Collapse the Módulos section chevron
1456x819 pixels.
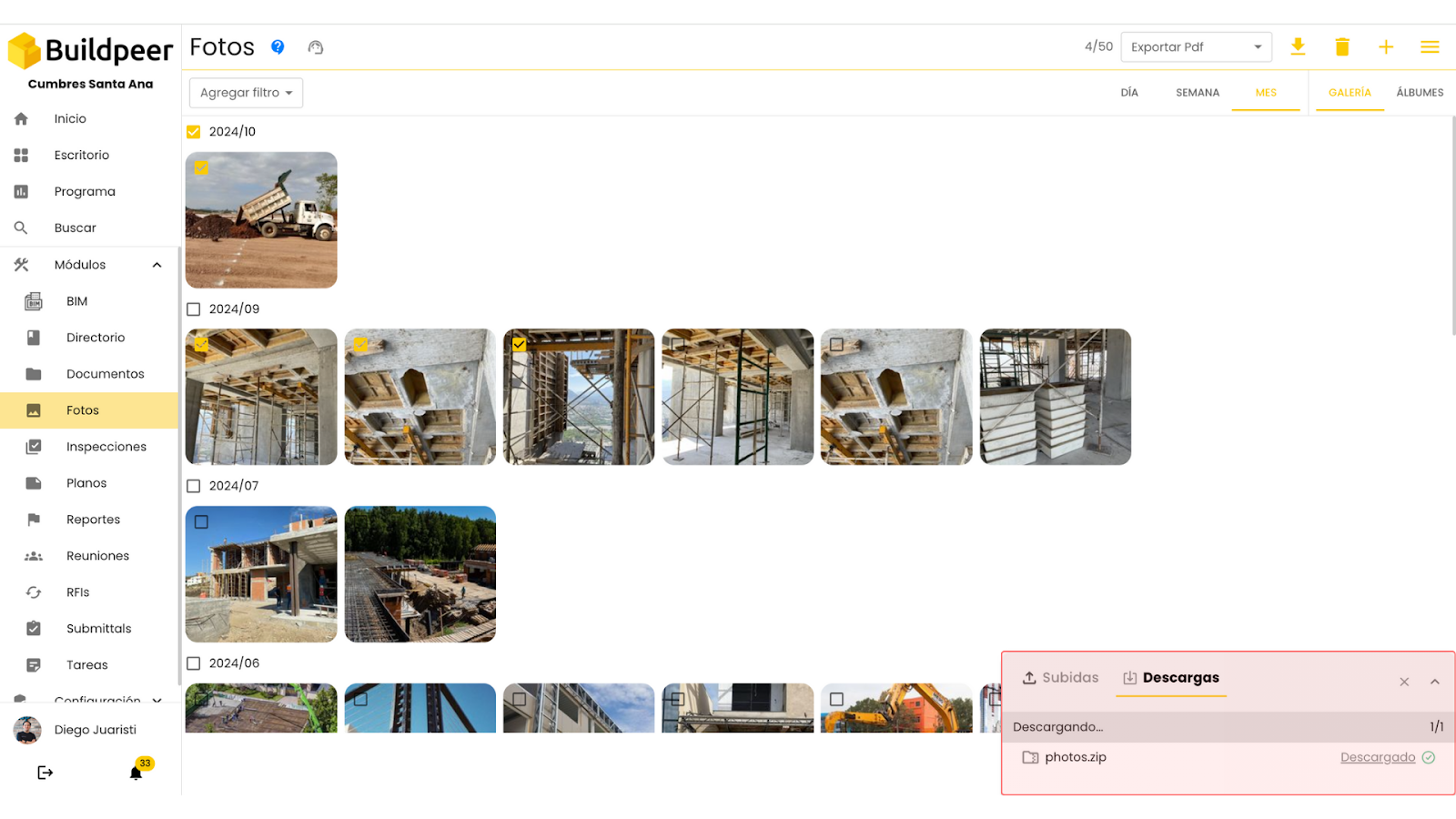157,265
